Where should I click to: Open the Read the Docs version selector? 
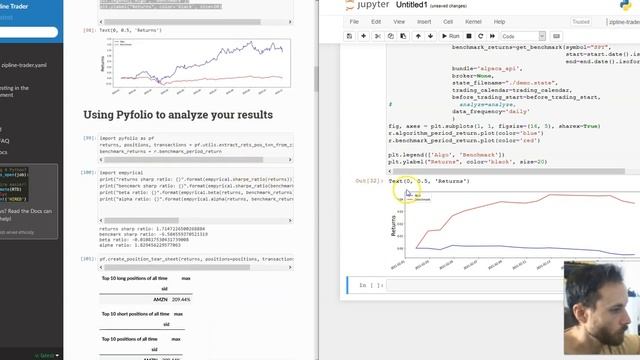tap(47, 356)
